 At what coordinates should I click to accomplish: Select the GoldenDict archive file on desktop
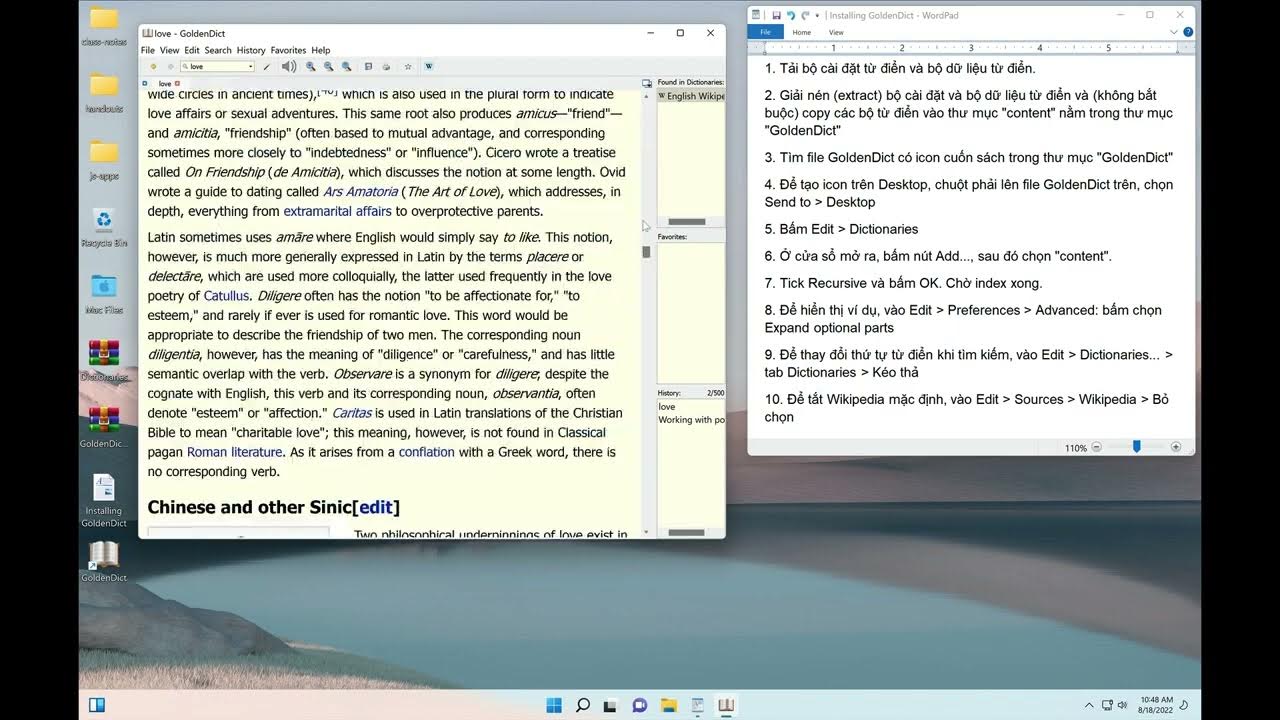(104, 427)
